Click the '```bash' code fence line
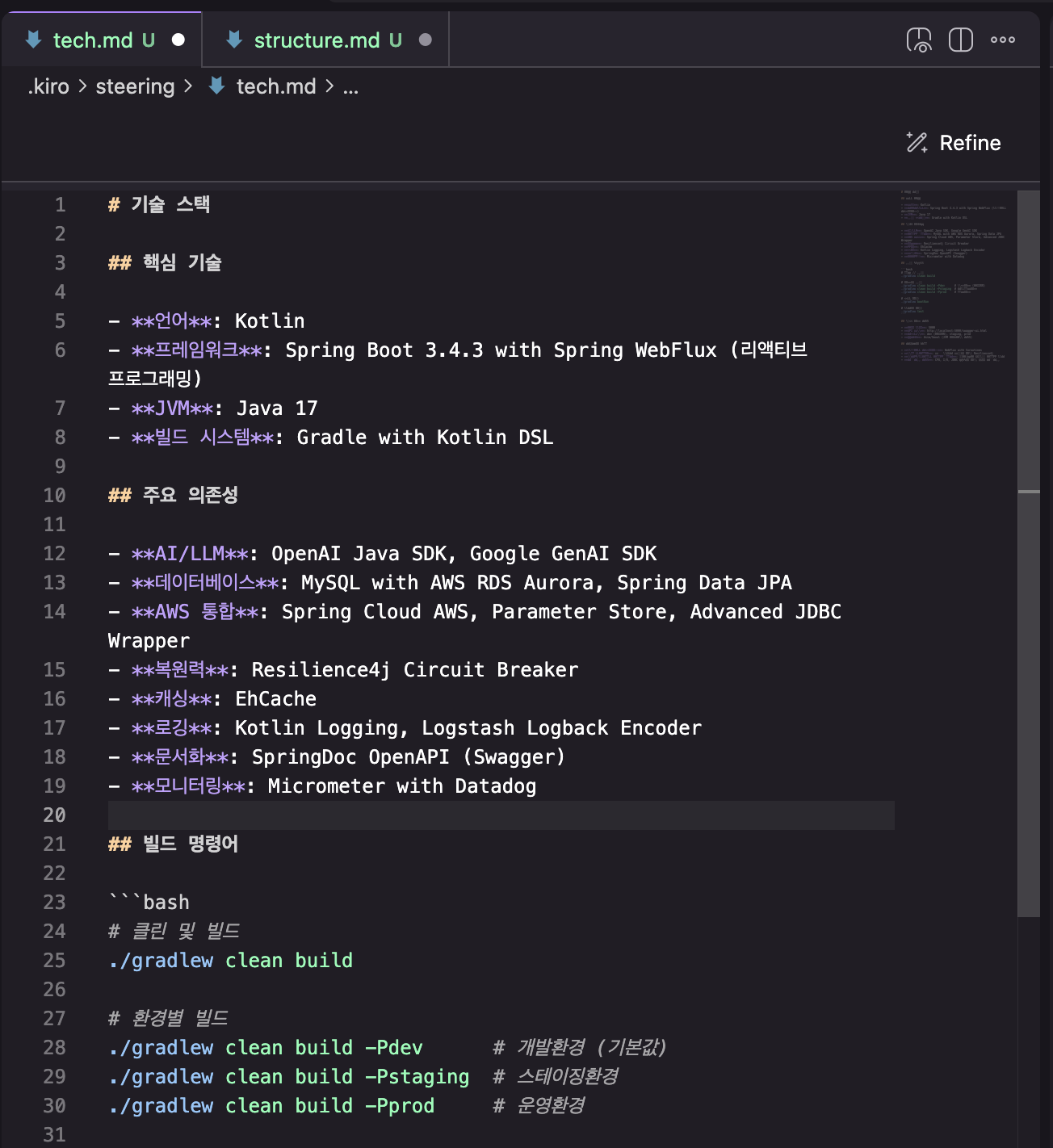The height and width of the screenshot is (1148, 1053). coord(149,902)
